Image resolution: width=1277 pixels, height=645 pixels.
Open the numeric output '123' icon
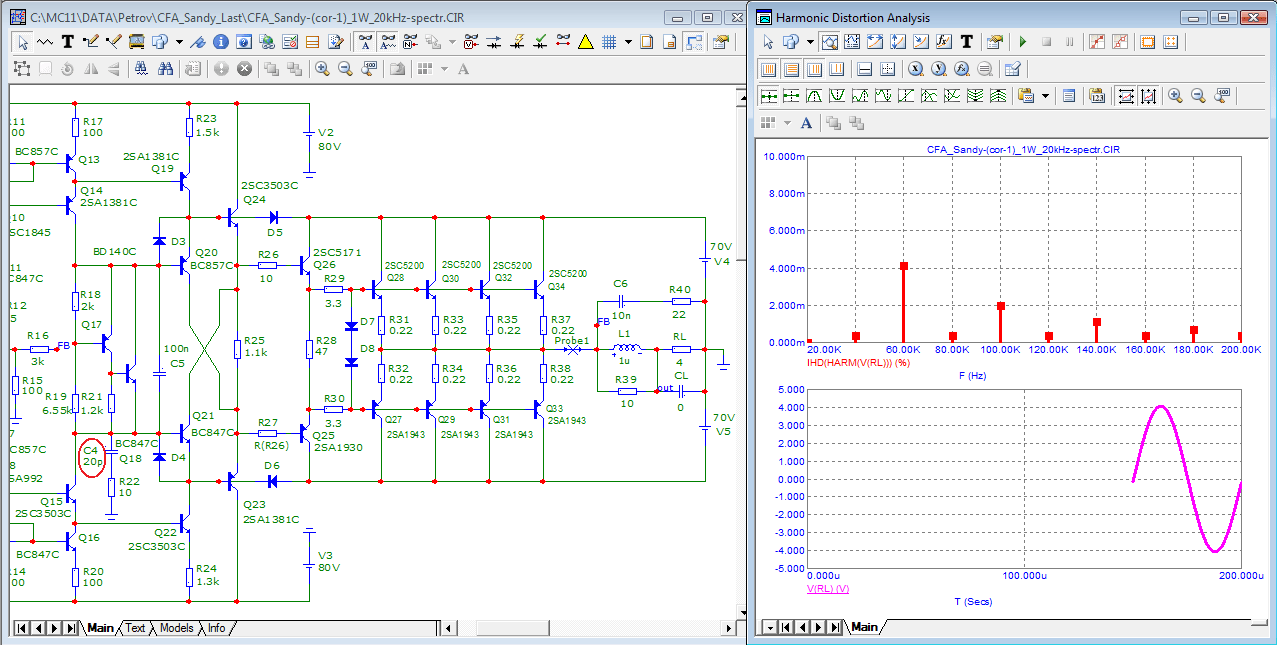[x=1097, y=95]
